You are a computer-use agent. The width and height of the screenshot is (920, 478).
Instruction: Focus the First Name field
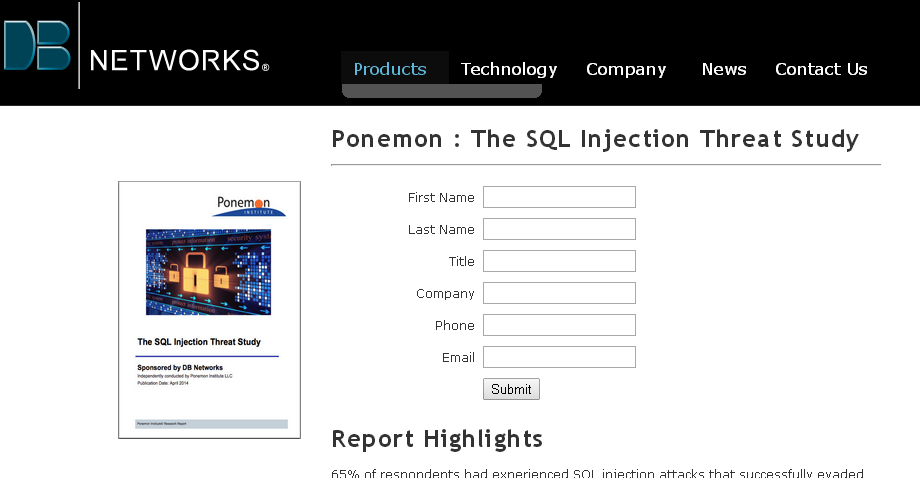(559, 197)
